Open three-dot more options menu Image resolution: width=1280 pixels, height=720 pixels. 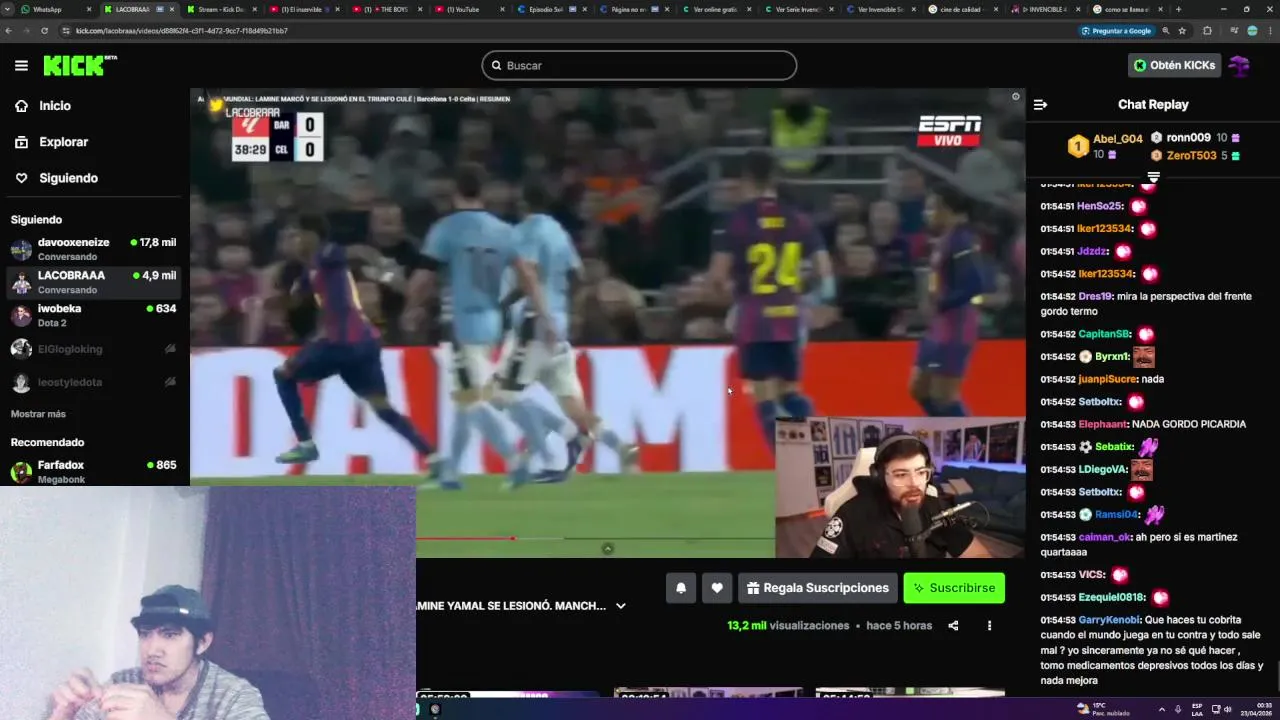point(989,626)
